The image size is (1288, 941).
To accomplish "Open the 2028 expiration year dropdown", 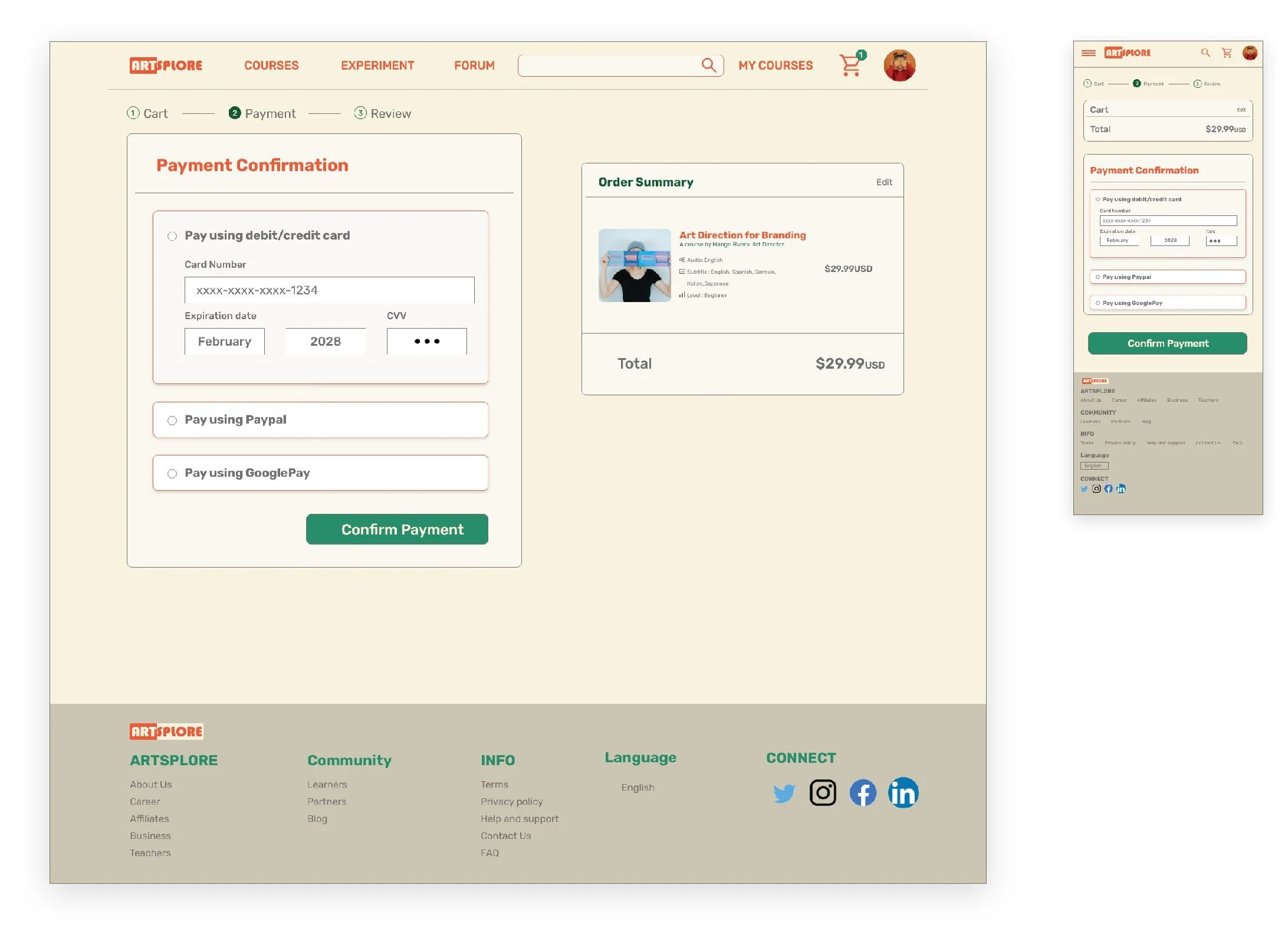I will coord(326,342).
